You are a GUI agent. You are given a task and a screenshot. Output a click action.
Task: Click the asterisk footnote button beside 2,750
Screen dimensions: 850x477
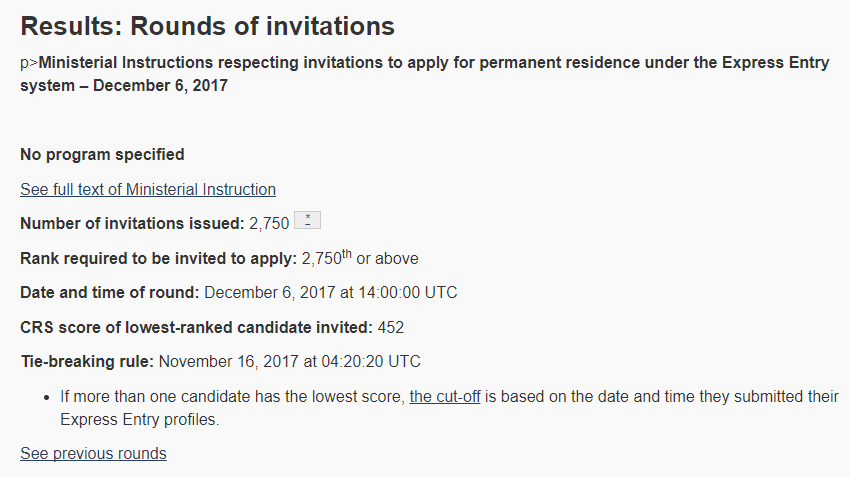tap(307, 220)
